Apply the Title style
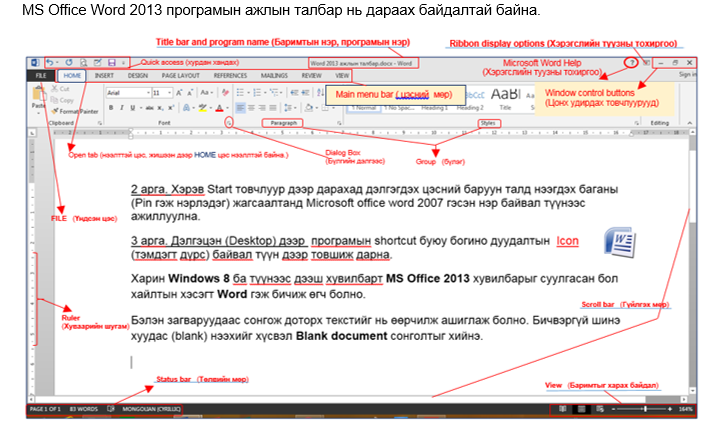705x442 pixels. 505,99
